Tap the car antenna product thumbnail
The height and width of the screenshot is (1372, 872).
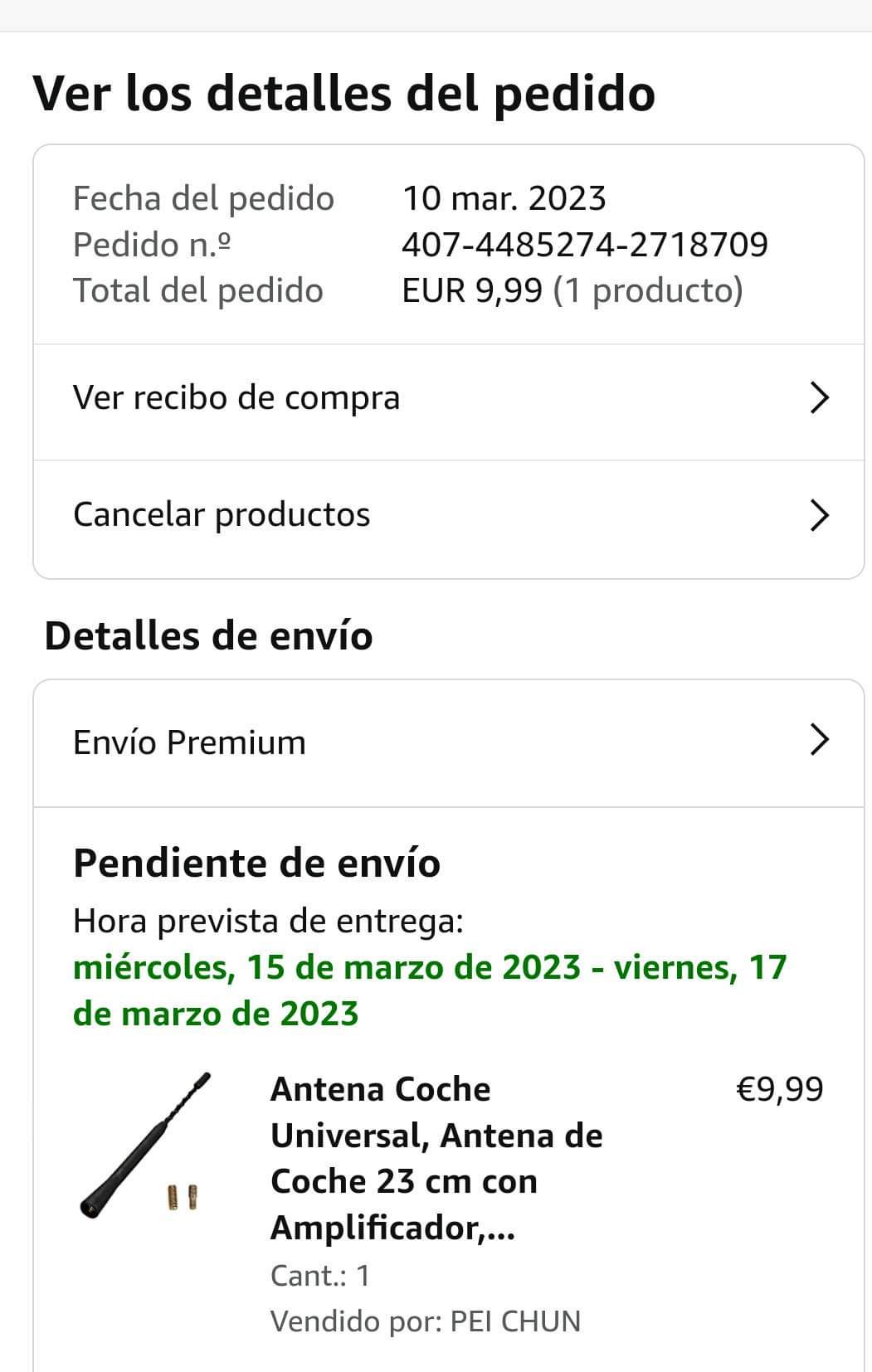click(x=145, y=1145)
